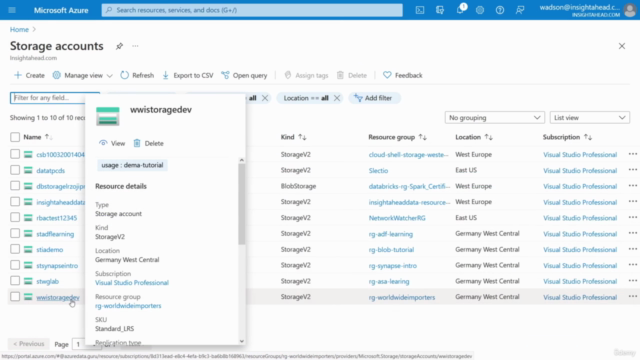Viewport: 640px width, 360px height.
Task: Click the user account avatar
Action: (x=630, y=10)
